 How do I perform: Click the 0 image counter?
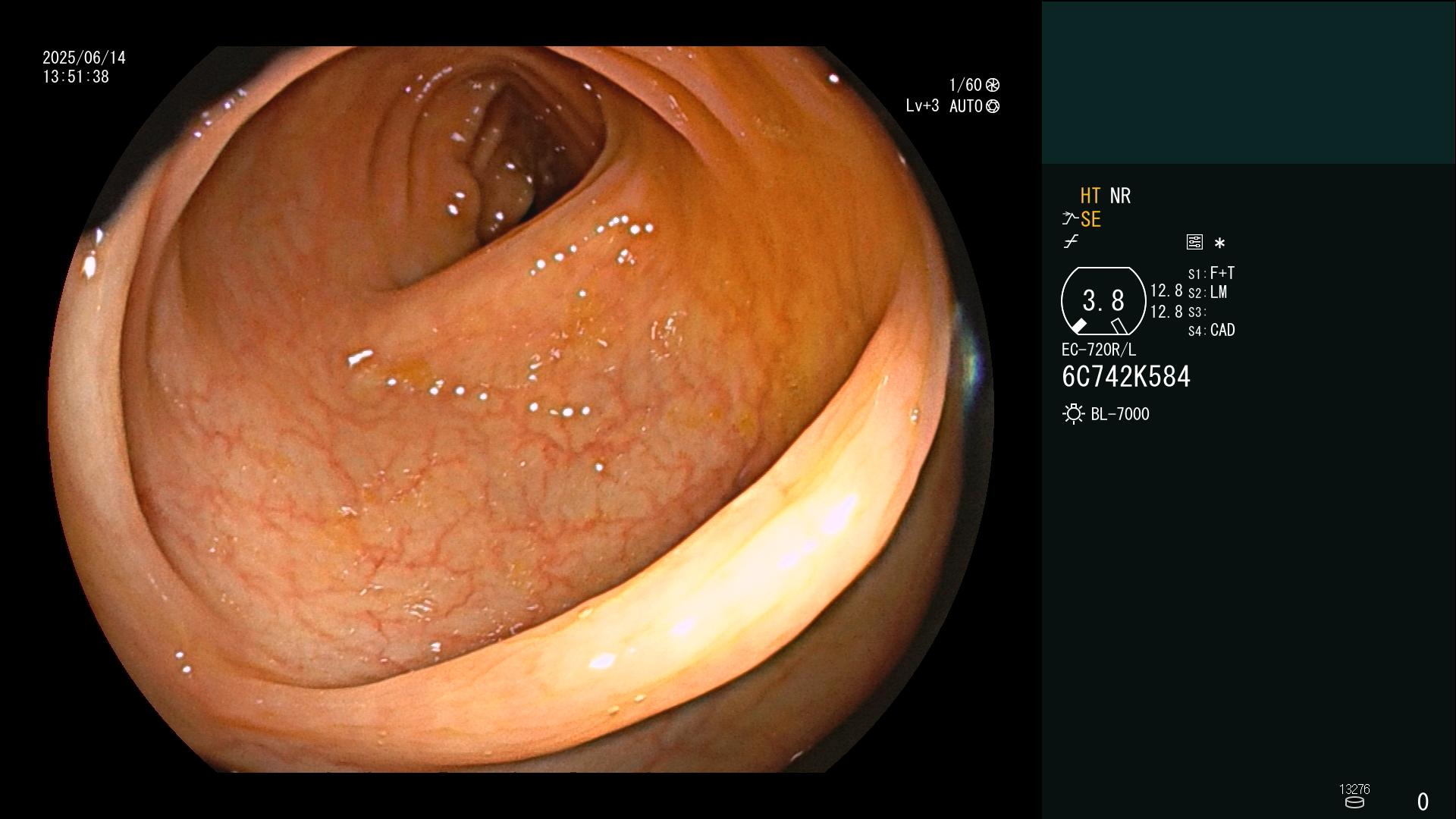pos(1423,802)
